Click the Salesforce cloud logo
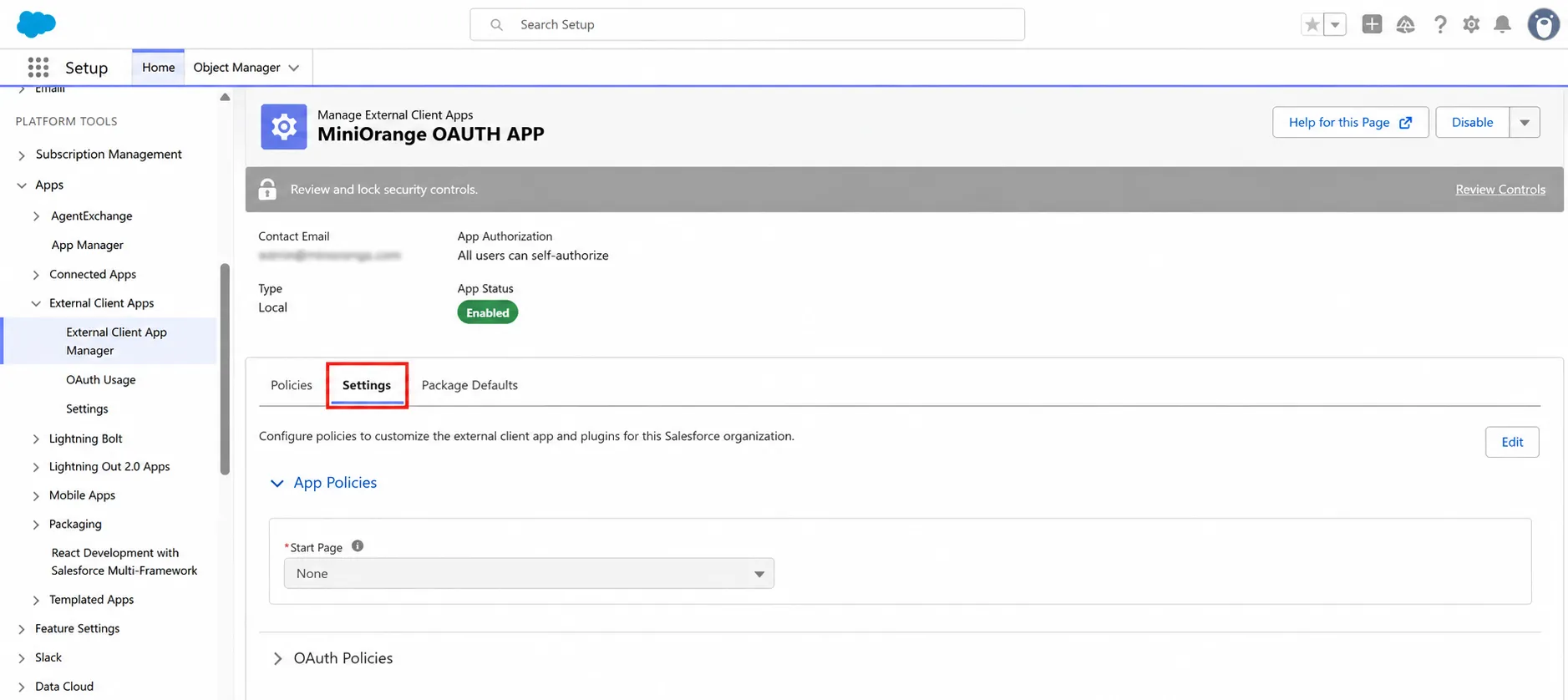The width and height of the screenshot is (1568, 700). (x=36, y=24)
